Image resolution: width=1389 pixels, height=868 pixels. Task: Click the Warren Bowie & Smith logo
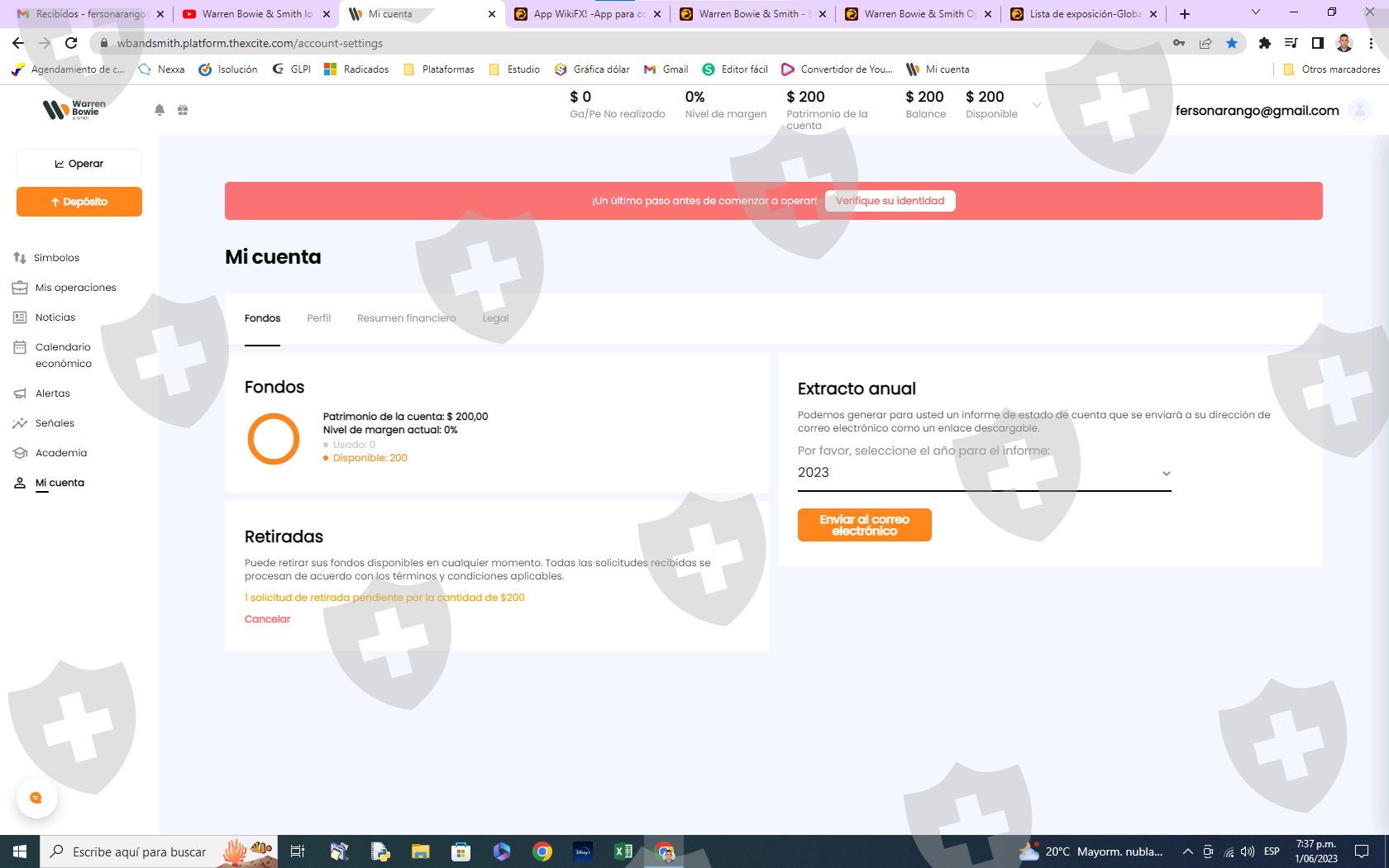[x=74, y=110]
